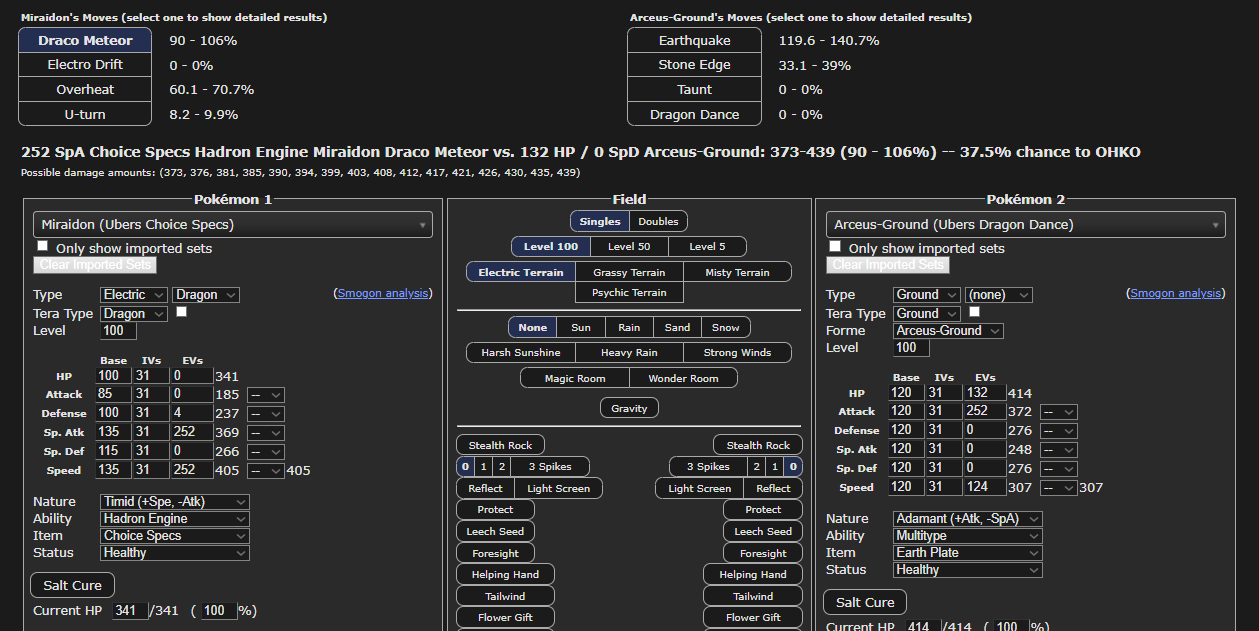This screenshot has width=1259, height=631.
Task: Select Arceus-Ground's Taunt move
Action: [x=694, y=90]
